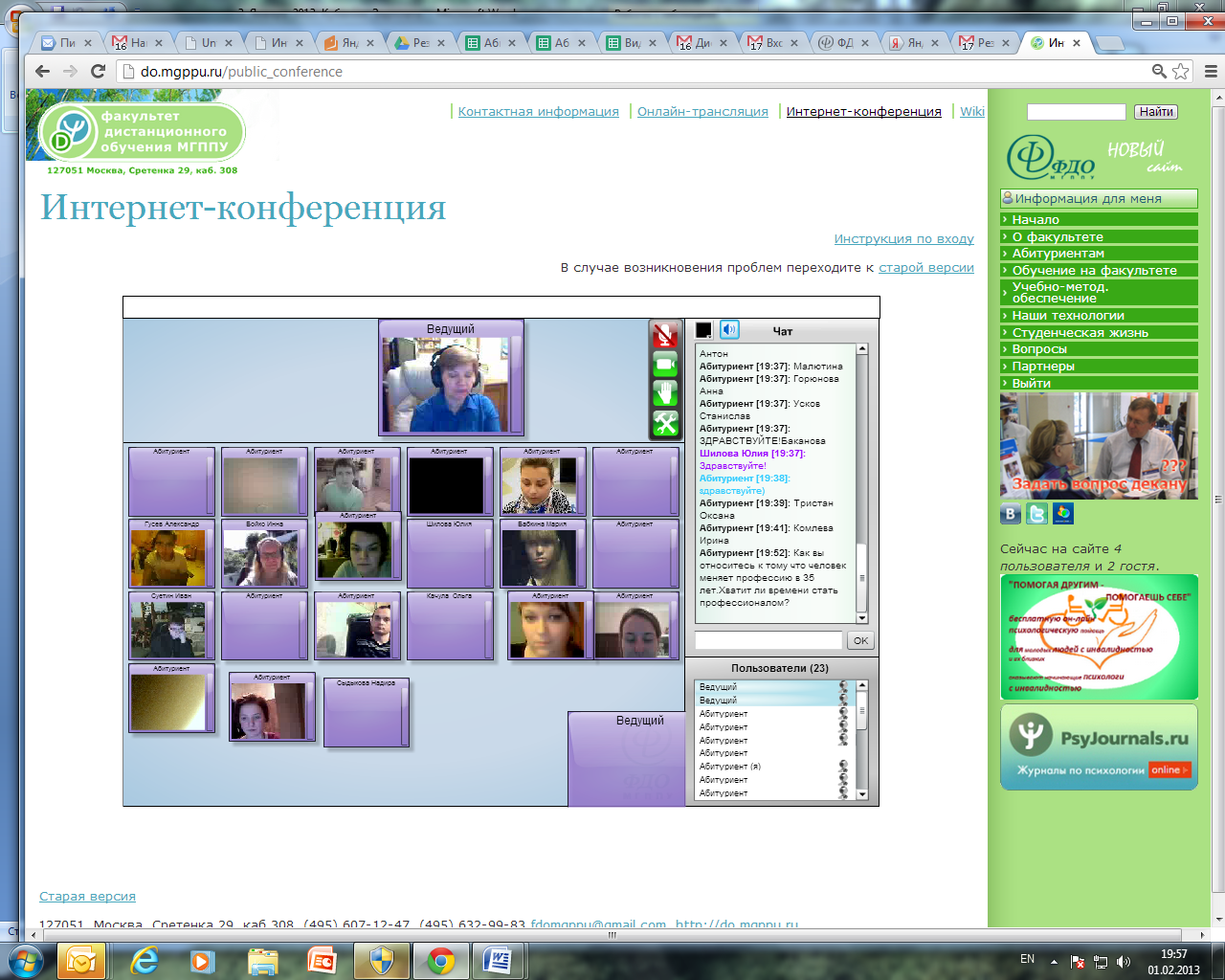
Task: Open PsyJournals.ru banner
Action: 1099,747
